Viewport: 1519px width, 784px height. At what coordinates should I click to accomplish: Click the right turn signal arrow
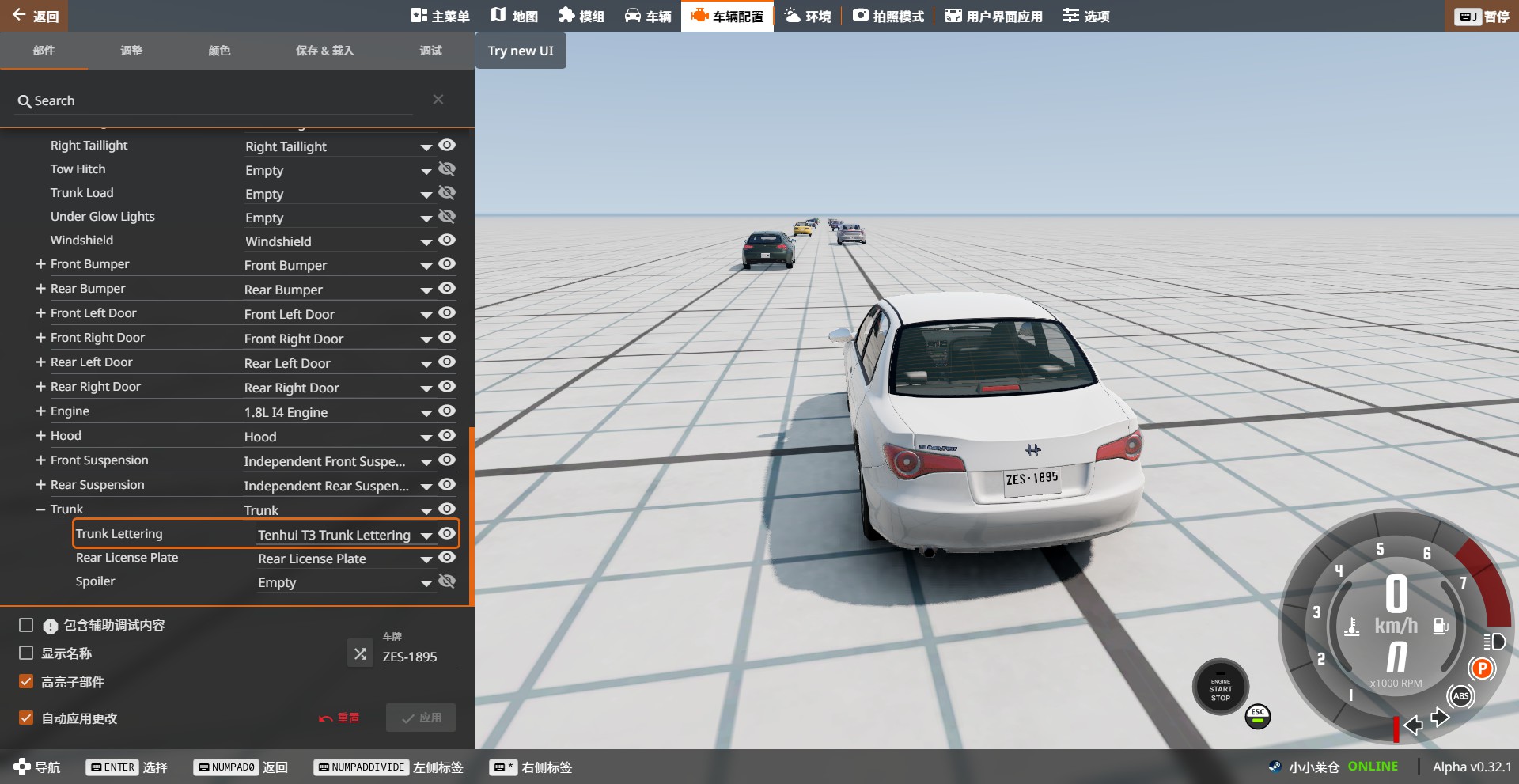[1440, 718]
